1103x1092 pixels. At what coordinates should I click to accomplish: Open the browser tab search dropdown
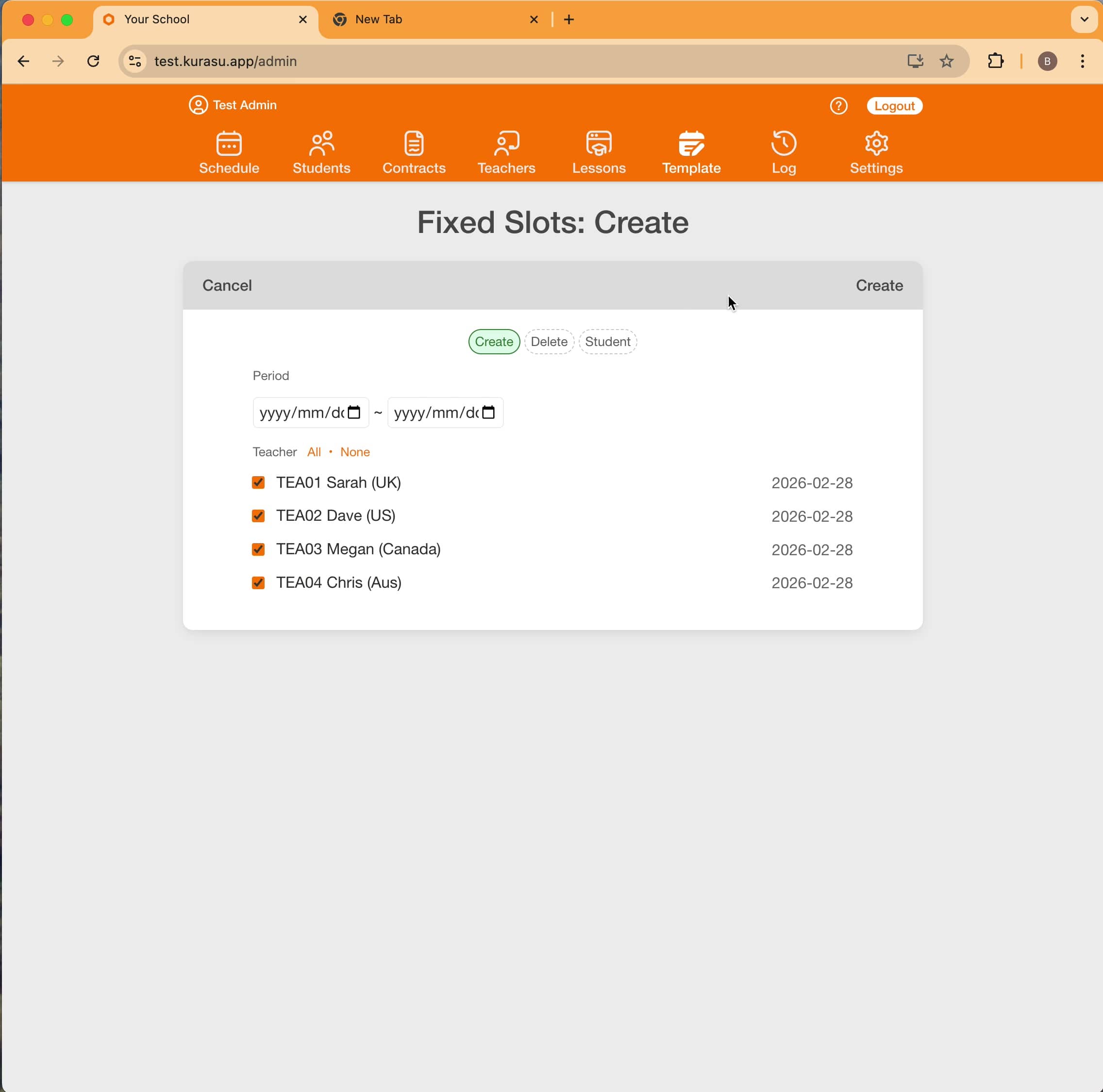click(x=1083, y=19)
